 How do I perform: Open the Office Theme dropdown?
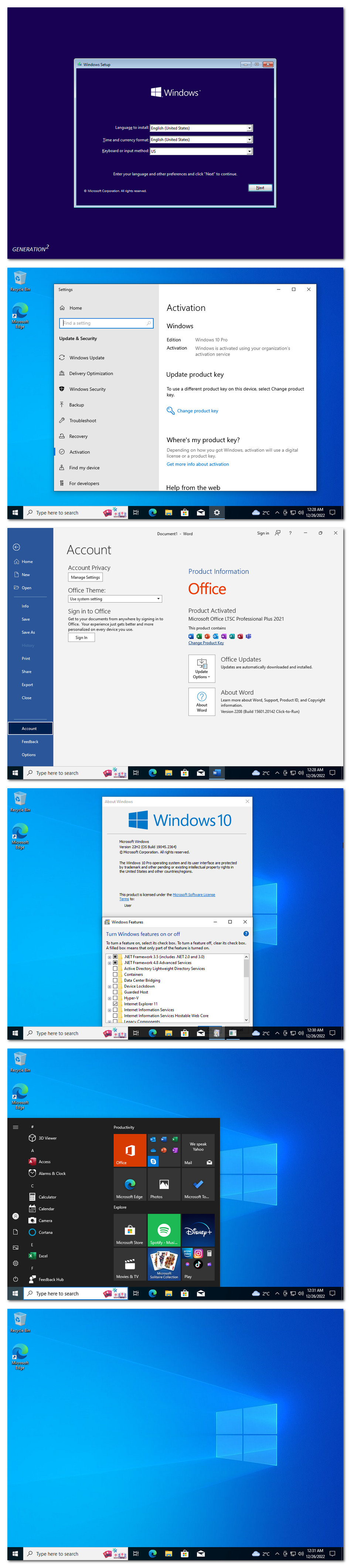115,598
